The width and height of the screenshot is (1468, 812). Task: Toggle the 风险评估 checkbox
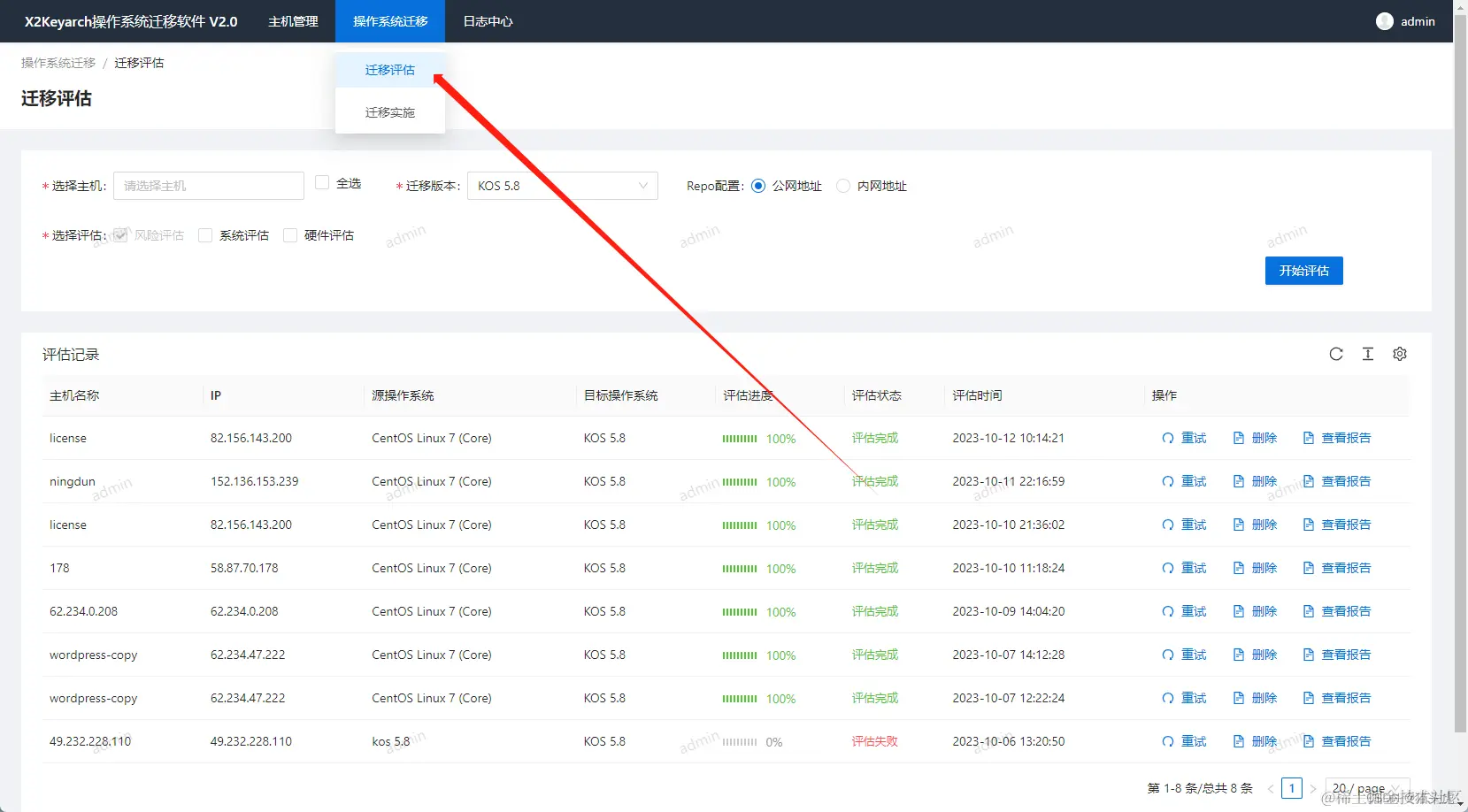pyautogui.click(x=120, y=234)
